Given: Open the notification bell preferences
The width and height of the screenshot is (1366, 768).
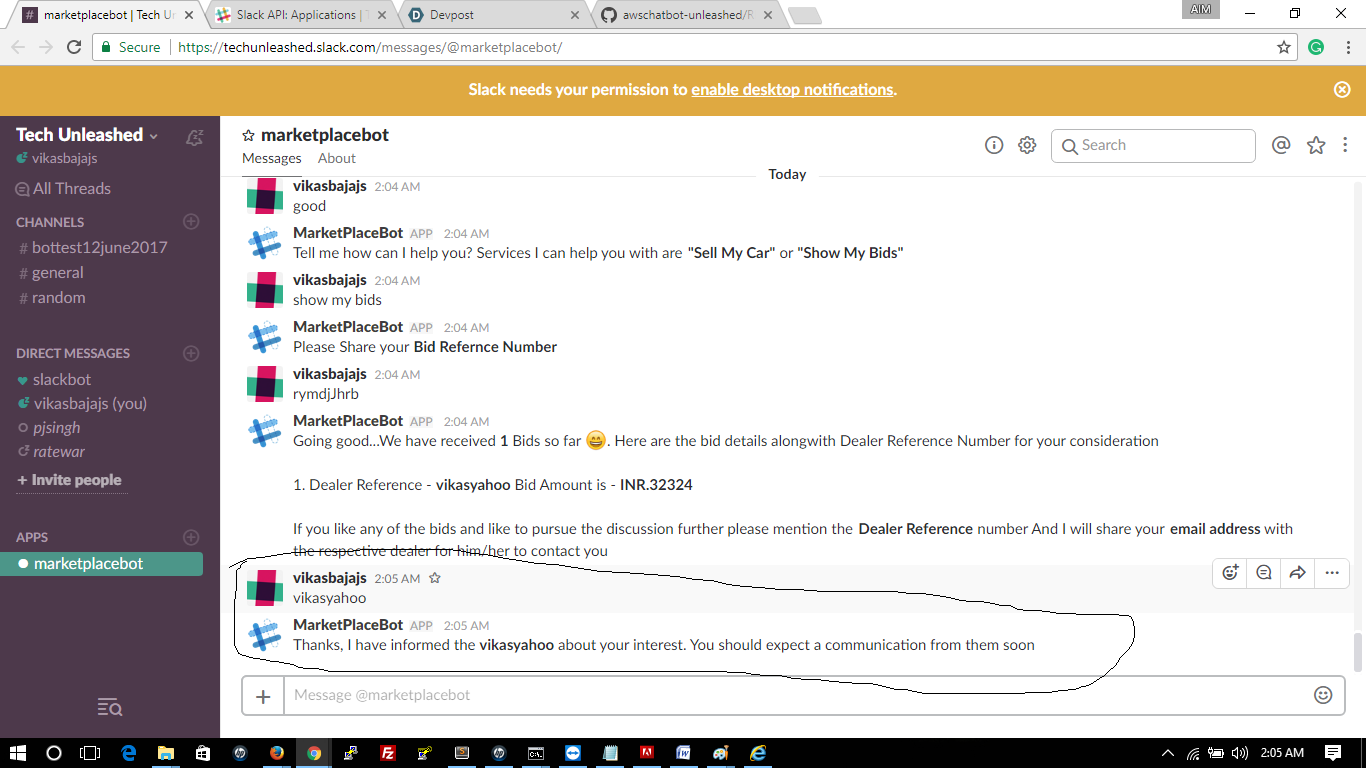Looking at the screenshot, I should coord(195,137).
